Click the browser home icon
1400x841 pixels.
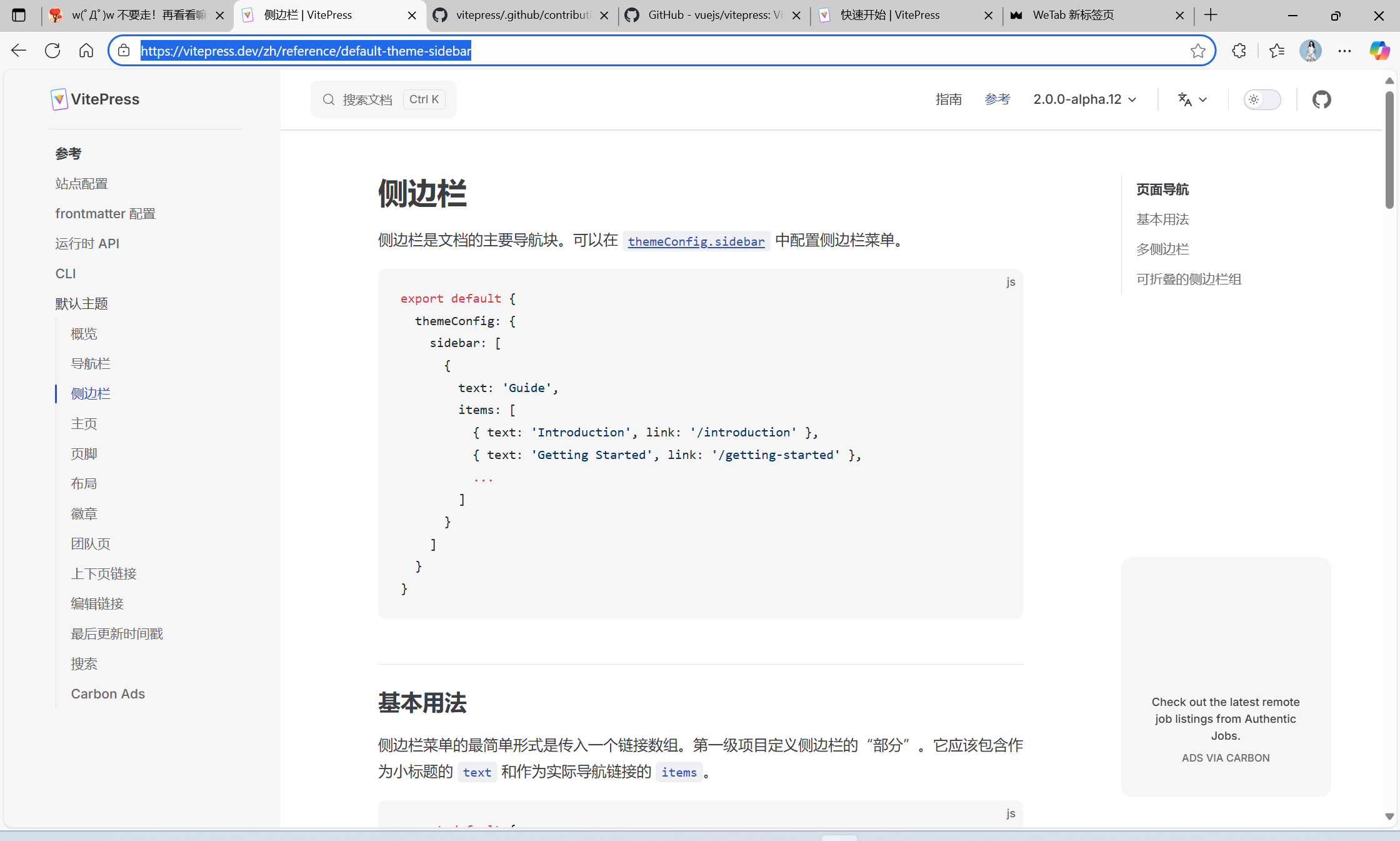pos(86,51)
